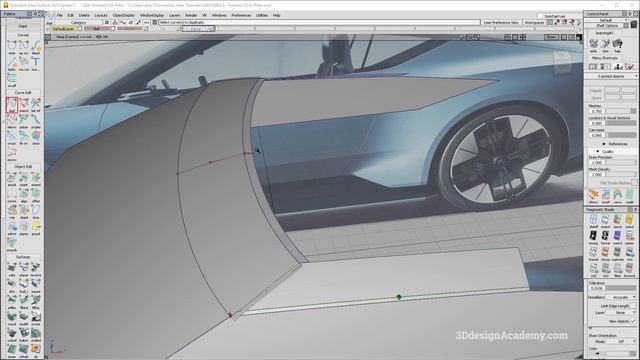
Task: Click the Draw Precision slider
Action: point(620,162)
